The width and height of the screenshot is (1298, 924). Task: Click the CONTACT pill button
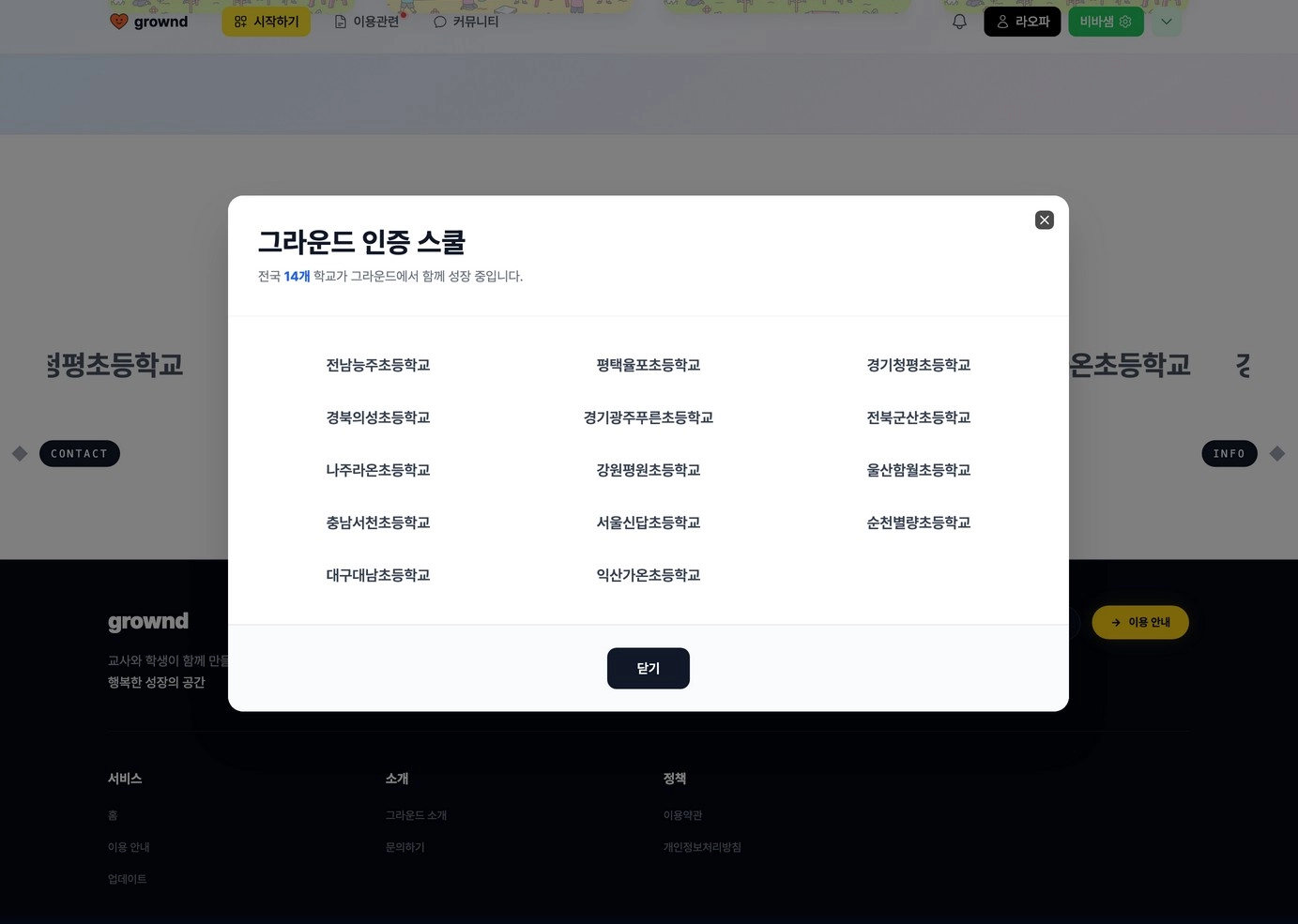click(80, 453)
